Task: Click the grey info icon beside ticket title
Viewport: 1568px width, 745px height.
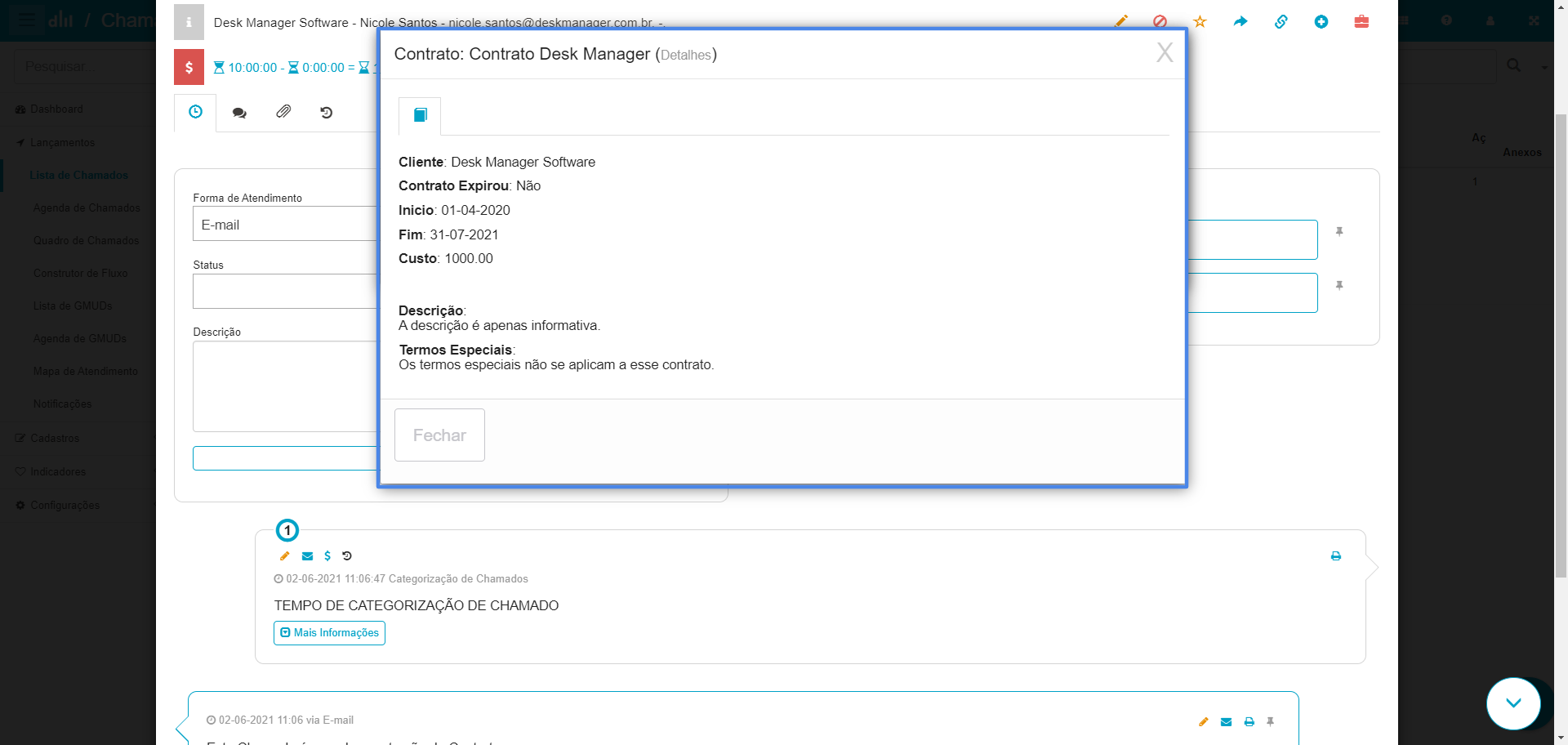Action: (x=189, y=22)
